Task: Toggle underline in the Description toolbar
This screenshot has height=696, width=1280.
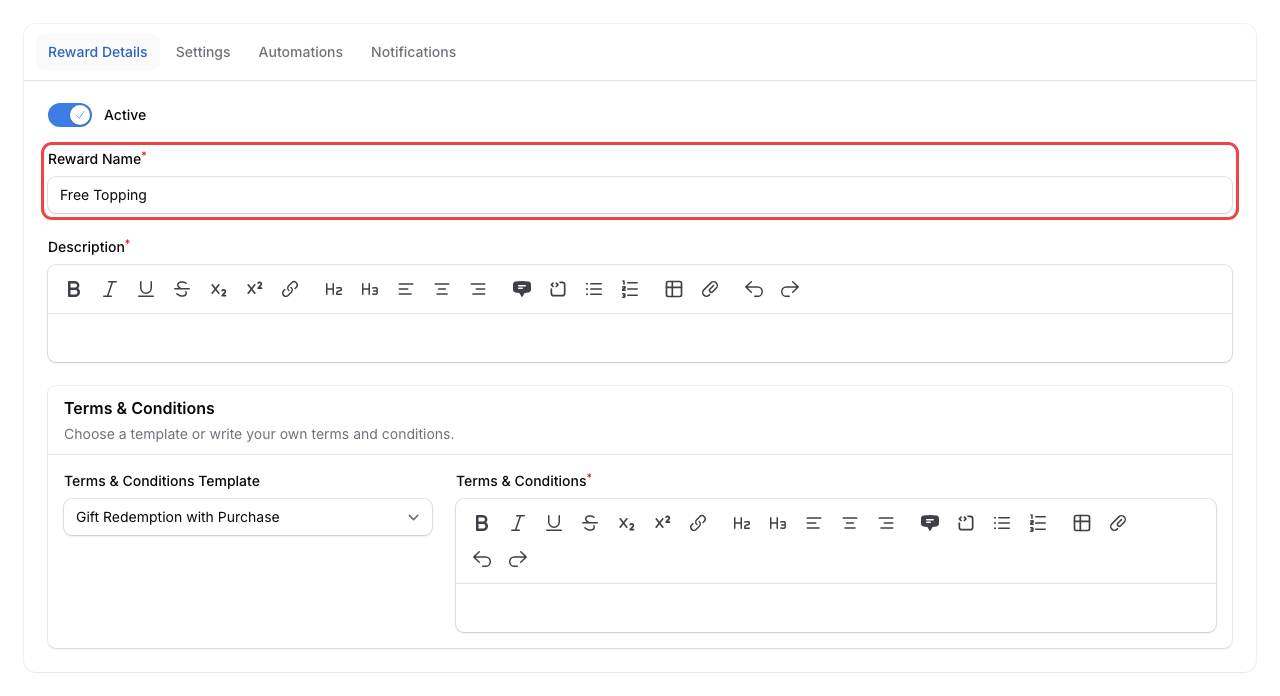Action: click(145, 289)
